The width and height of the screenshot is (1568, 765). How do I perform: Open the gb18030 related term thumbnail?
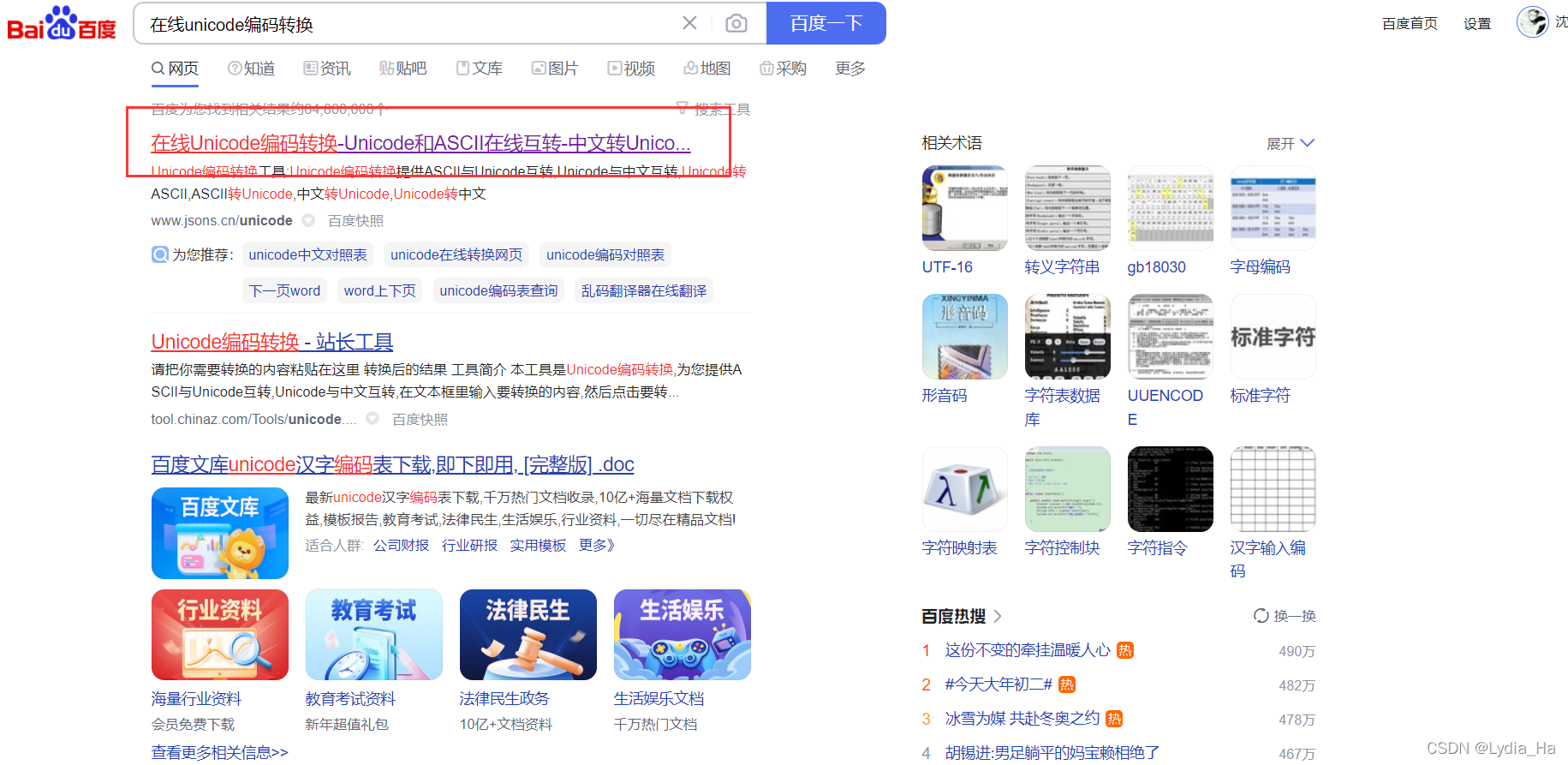click(x=1171, y=208)
